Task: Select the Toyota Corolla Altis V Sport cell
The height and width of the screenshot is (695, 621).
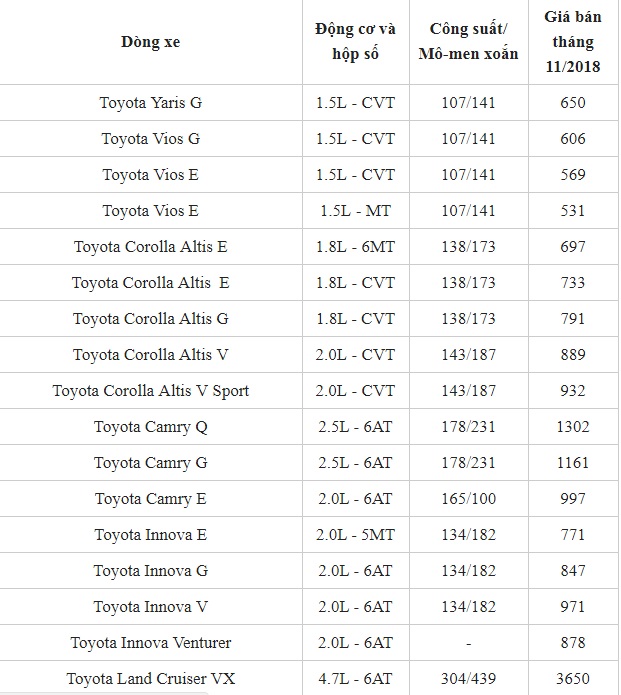Action: [151, 390]
